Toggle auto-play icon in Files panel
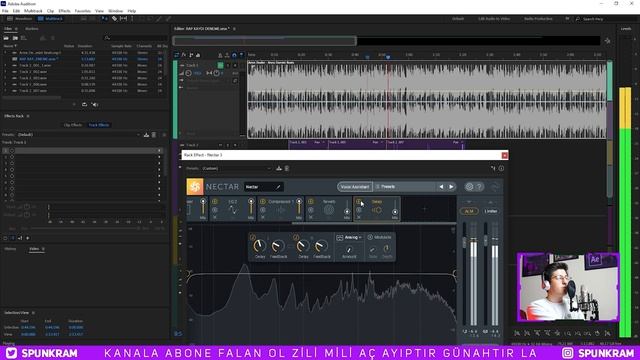640x360 pixels. 95,104
